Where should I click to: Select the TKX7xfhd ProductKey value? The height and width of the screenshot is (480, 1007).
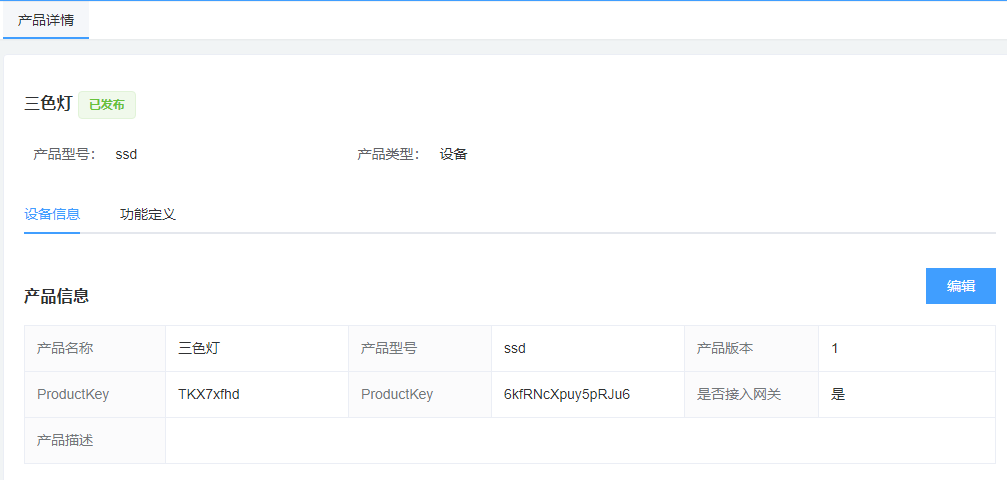[x=209, y=394]
